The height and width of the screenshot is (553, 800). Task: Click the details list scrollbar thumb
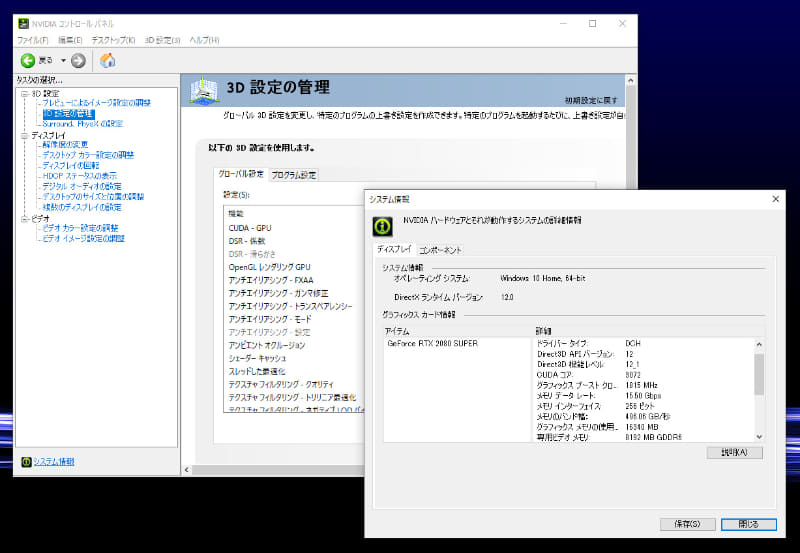click(759, 374)
